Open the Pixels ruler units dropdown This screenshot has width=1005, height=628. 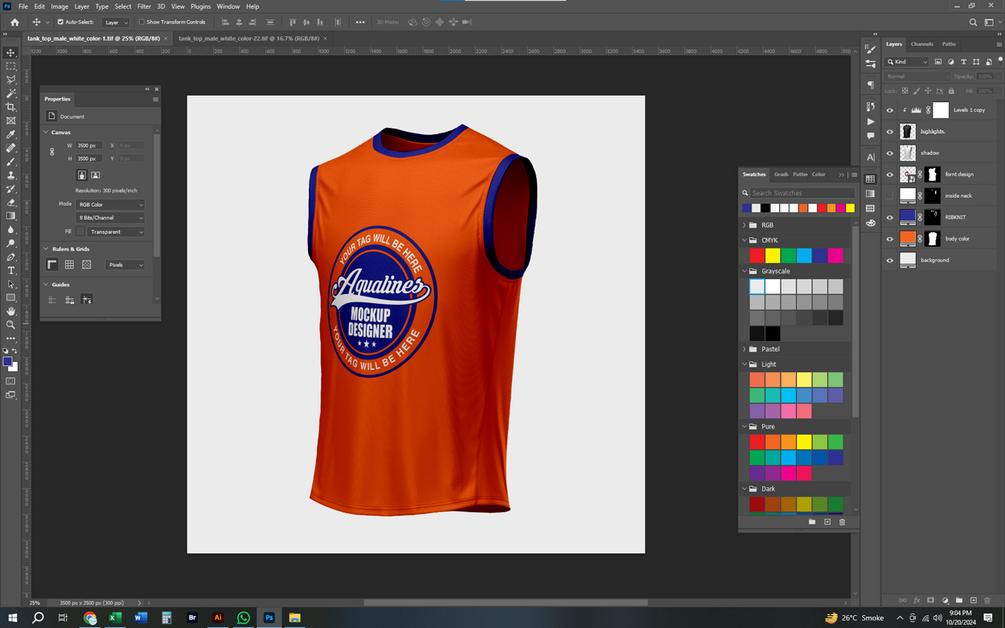click(125, 265)
